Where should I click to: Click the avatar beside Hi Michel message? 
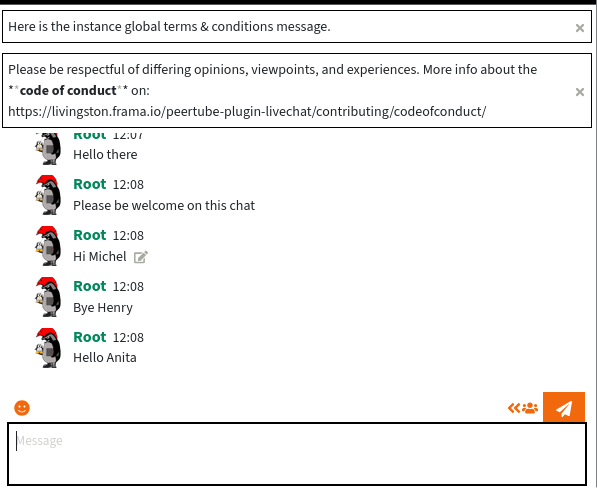[48, 246]
